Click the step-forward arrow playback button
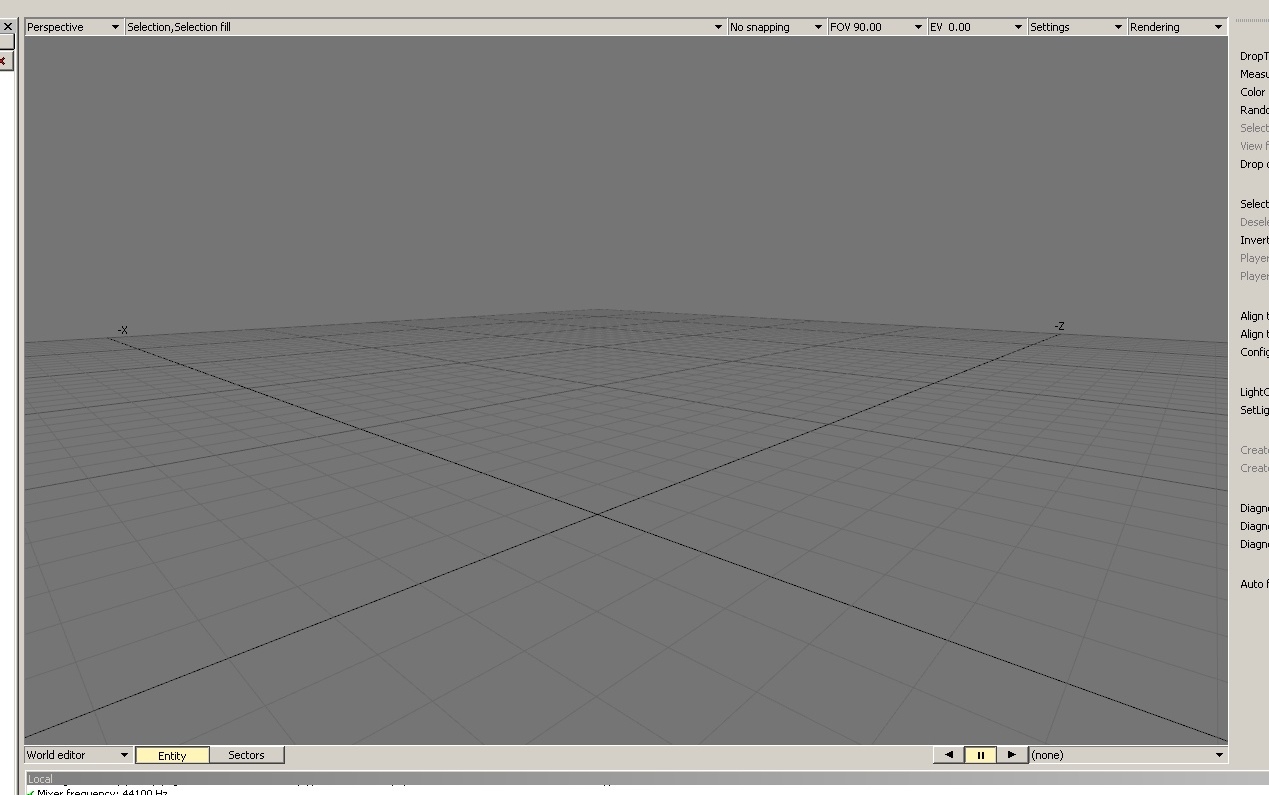 coord(1011,755)
